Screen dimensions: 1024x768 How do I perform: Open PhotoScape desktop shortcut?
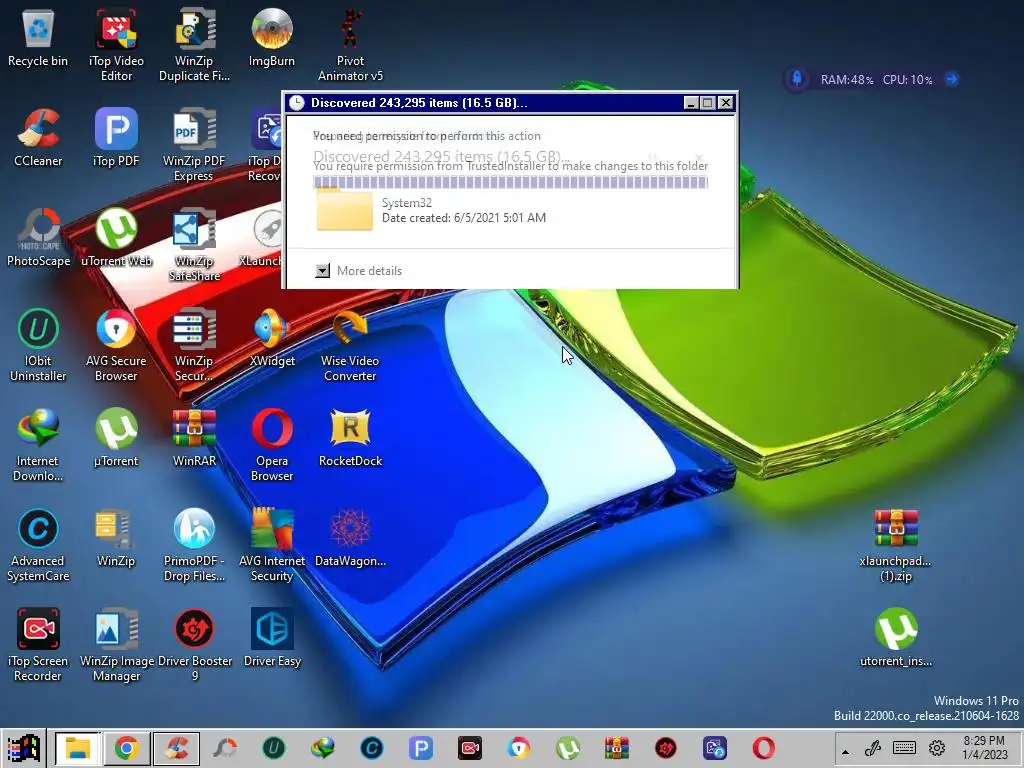pyautogui.click(x=38, y=238)
